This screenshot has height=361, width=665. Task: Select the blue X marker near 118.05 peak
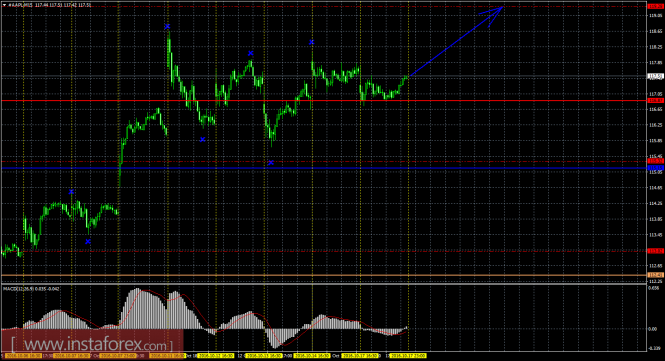coord(251,53)
